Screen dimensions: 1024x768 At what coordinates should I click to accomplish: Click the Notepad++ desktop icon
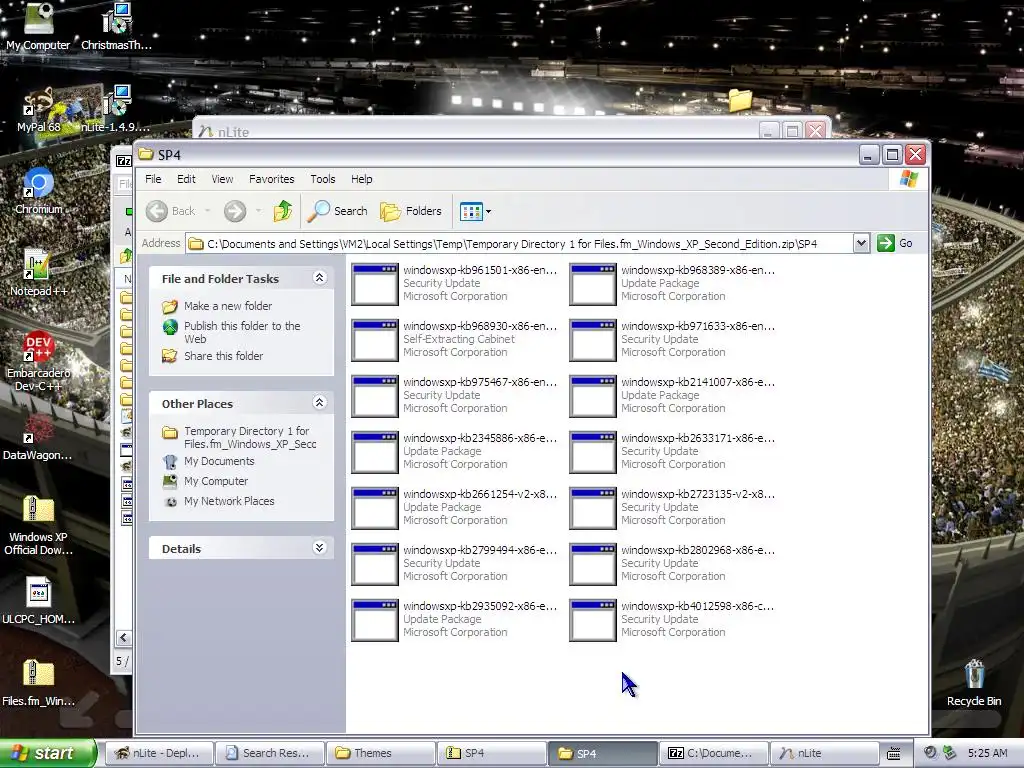pyautogui.click(x=39, y=272)
